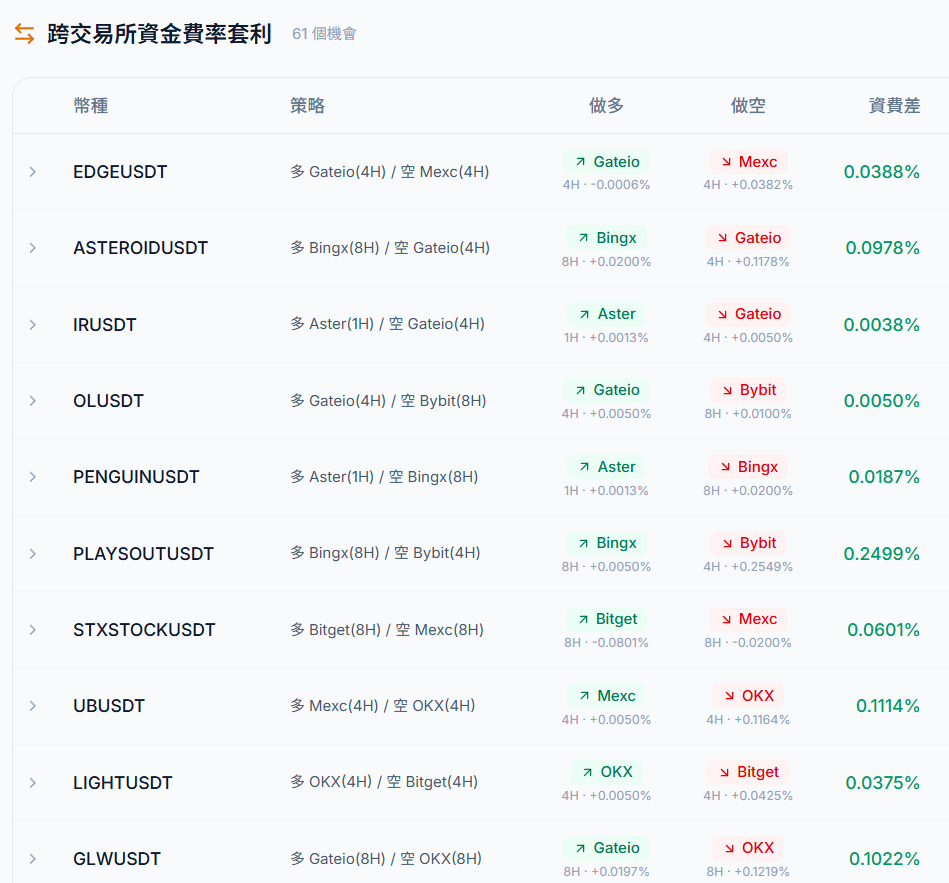The image size is (949, 883).
Task: Click the Bybit short badge for OLUSDT
Action: tap(748, 390)
